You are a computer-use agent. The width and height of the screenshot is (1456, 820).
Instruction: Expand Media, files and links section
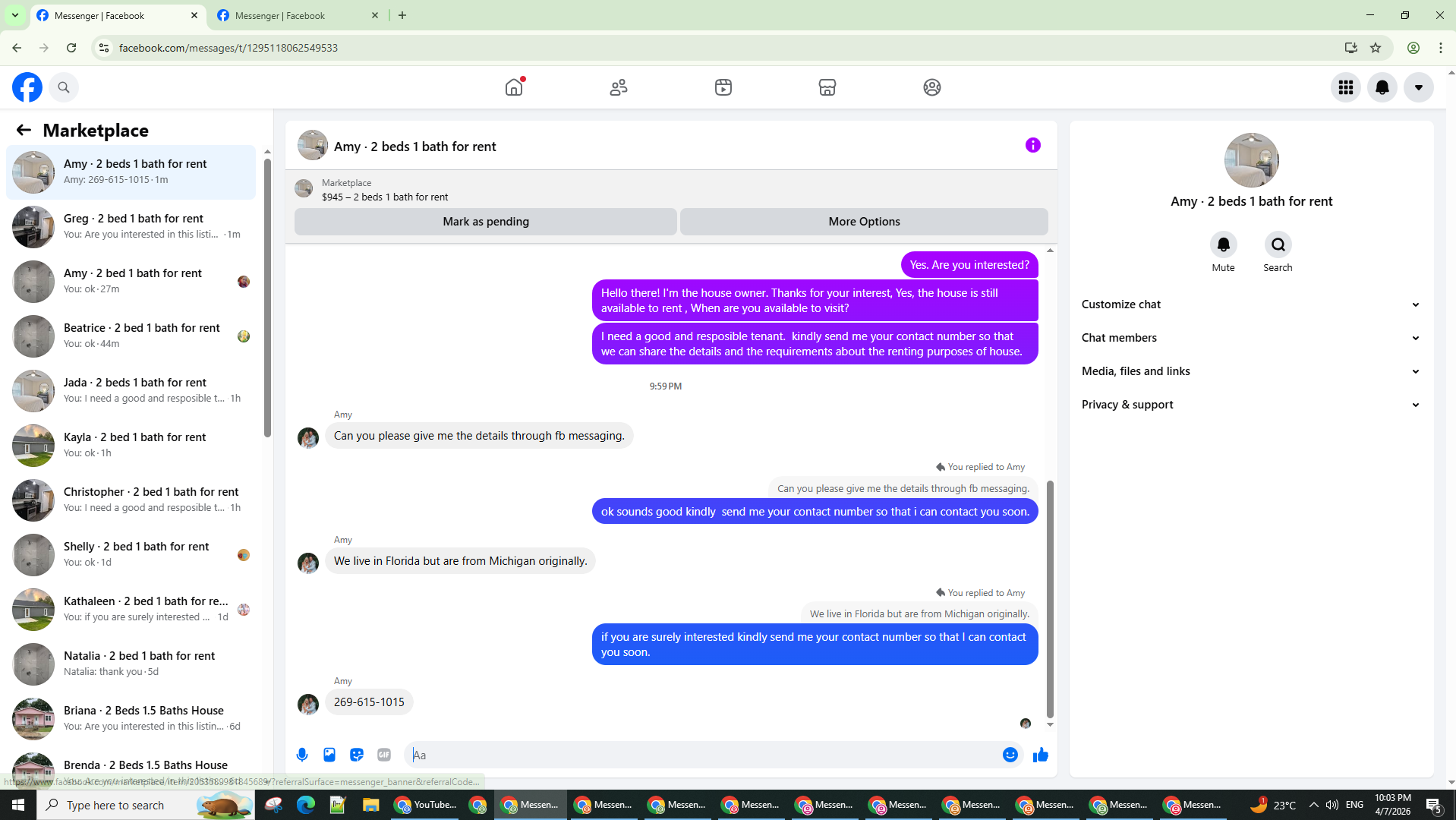tap(1251, 371)
